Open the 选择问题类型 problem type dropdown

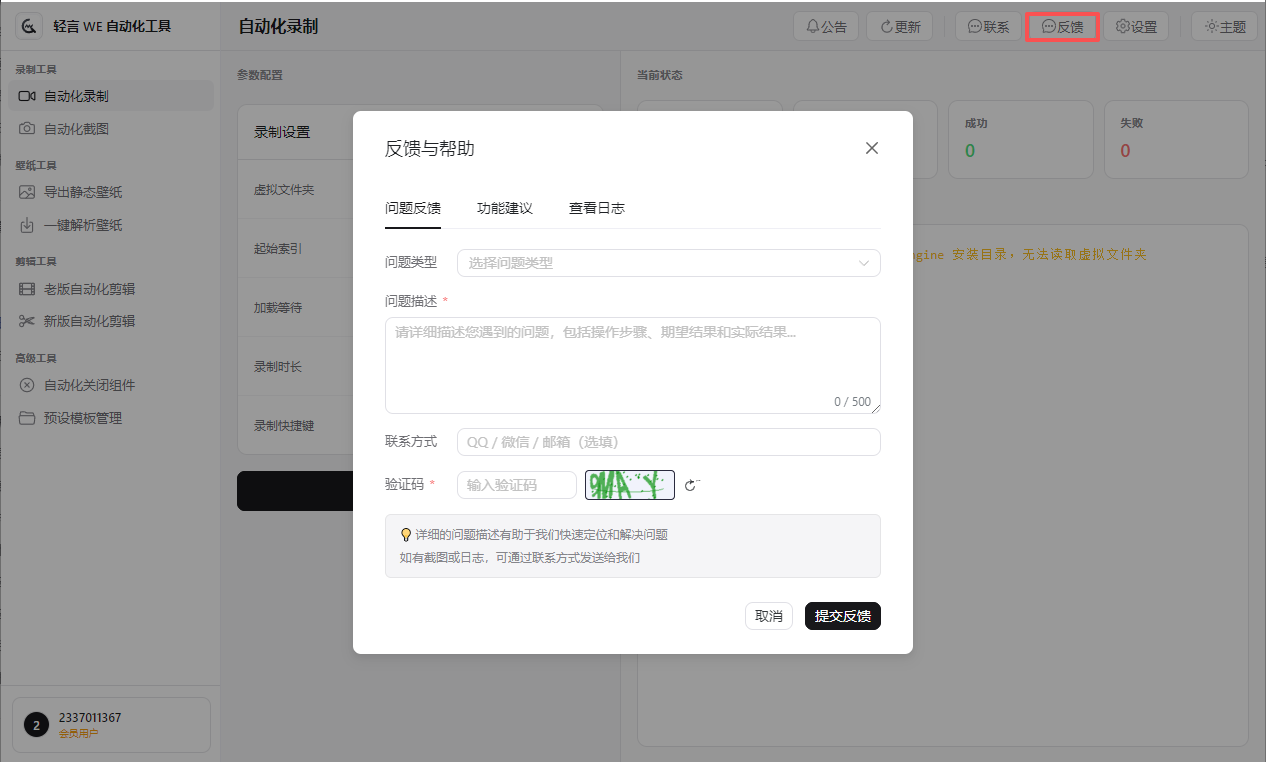point(667,262)
